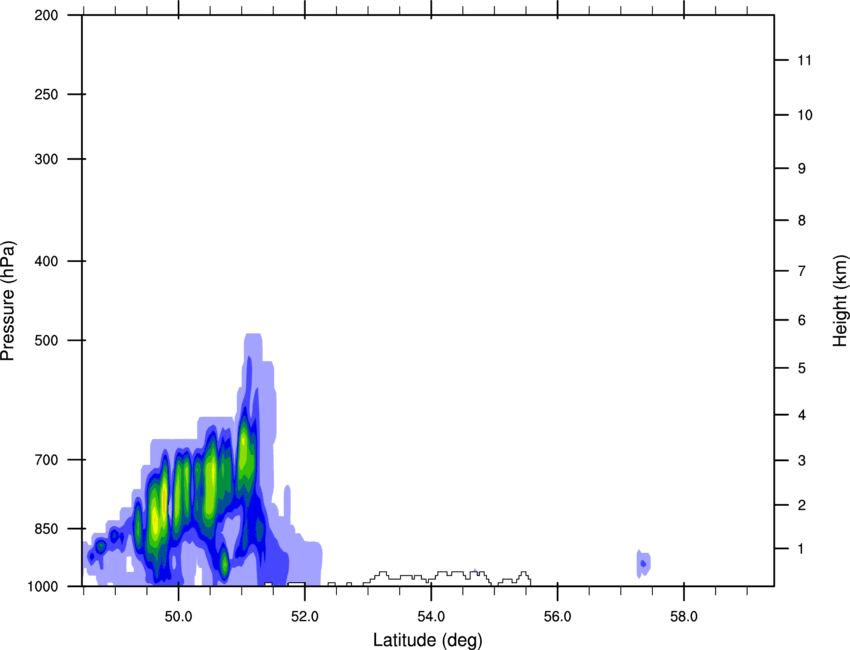Click the 52.0 latitude tick label

click(x=305, y=617)
